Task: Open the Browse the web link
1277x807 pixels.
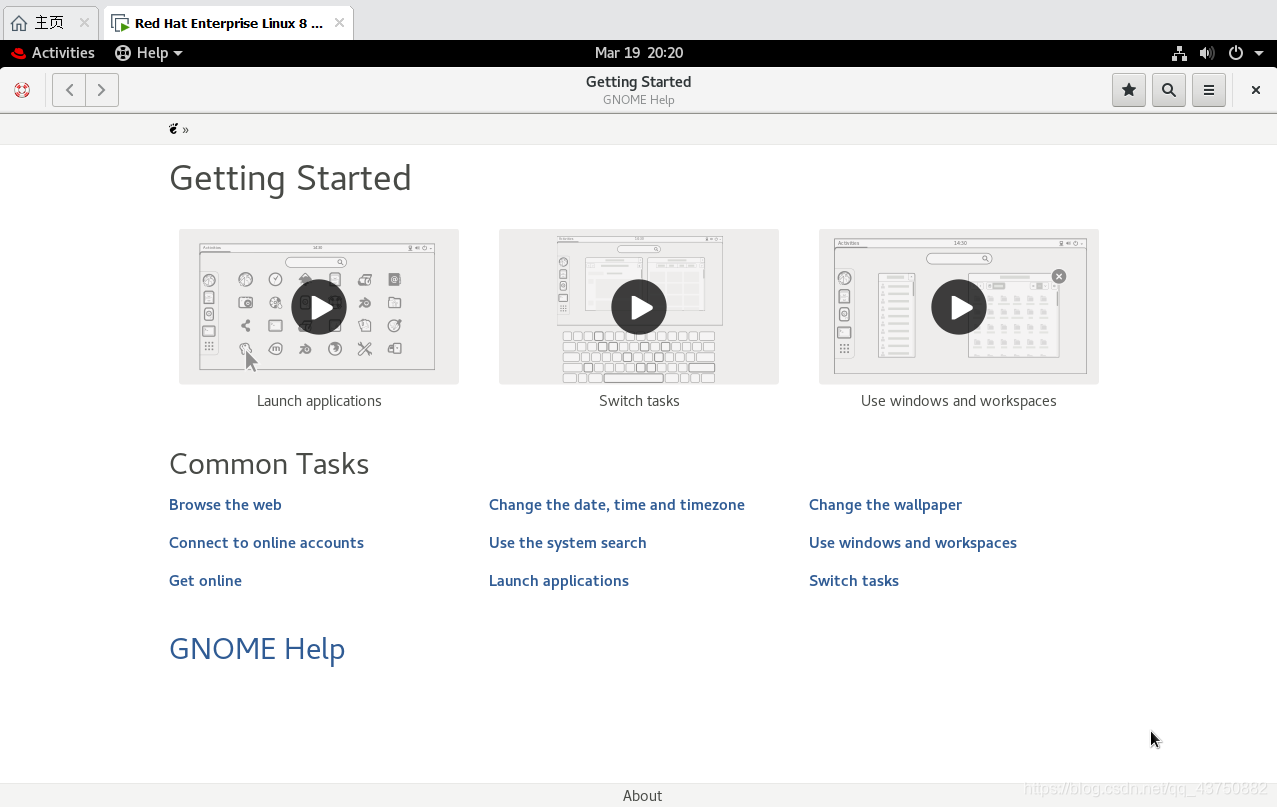Action: pyautogui.click(x=225, y=505)
